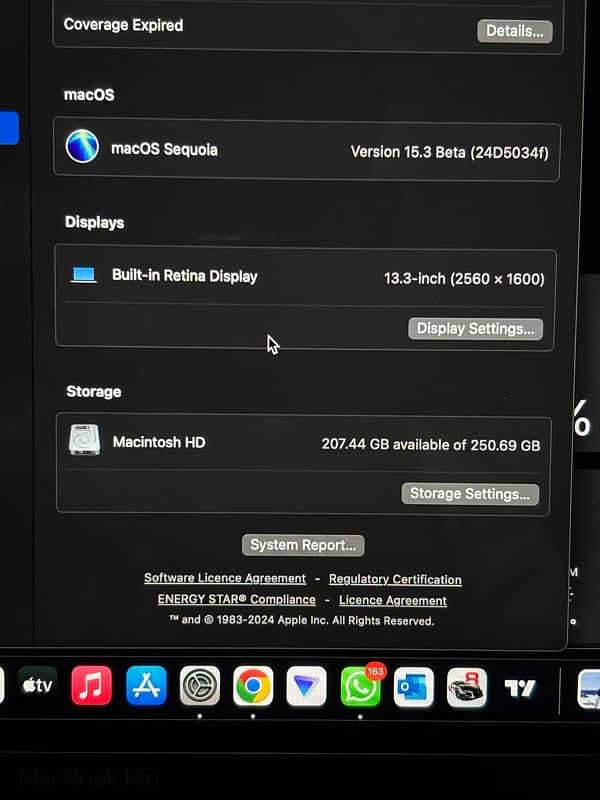Click the System Report button
This screenshot has width=600, height=800.
click(303, 545)
